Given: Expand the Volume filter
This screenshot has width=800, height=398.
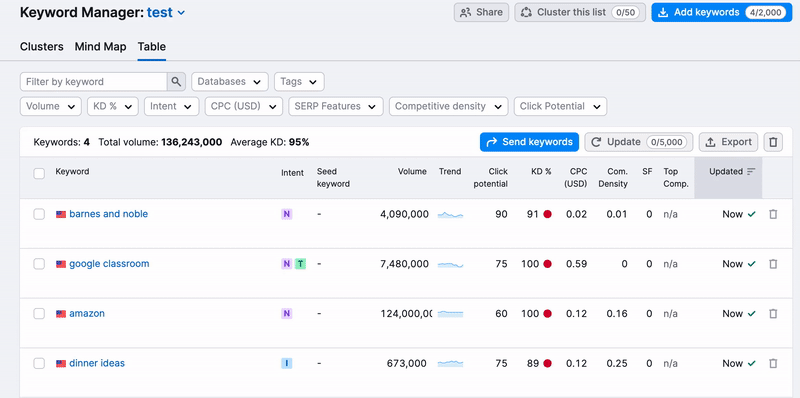Looking at the screenshot, I should point(51,106).
